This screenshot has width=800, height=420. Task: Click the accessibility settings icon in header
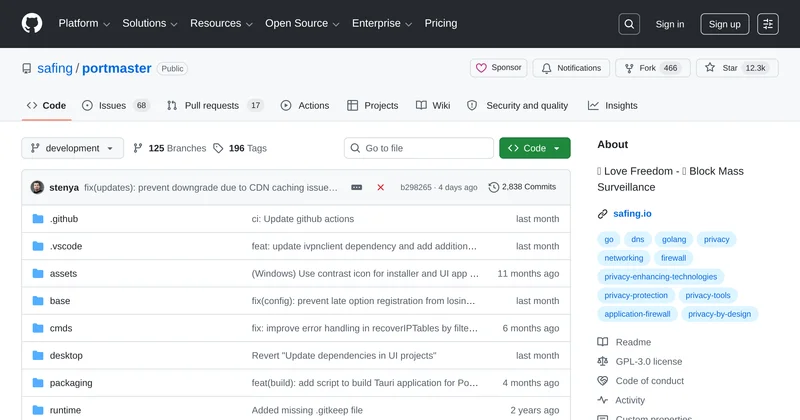click(768, 24)
